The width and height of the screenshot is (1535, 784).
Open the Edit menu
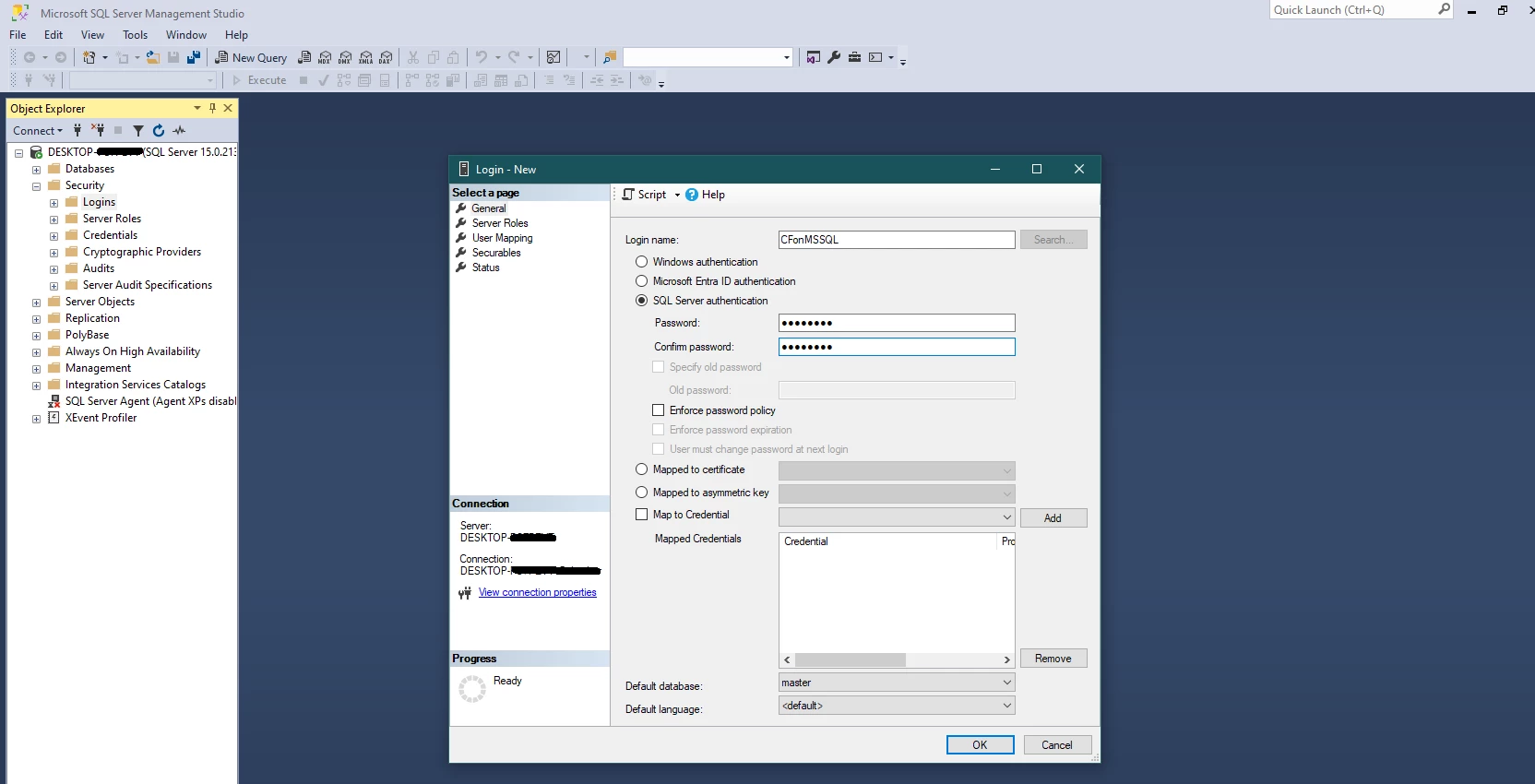[x=54, y=35]
